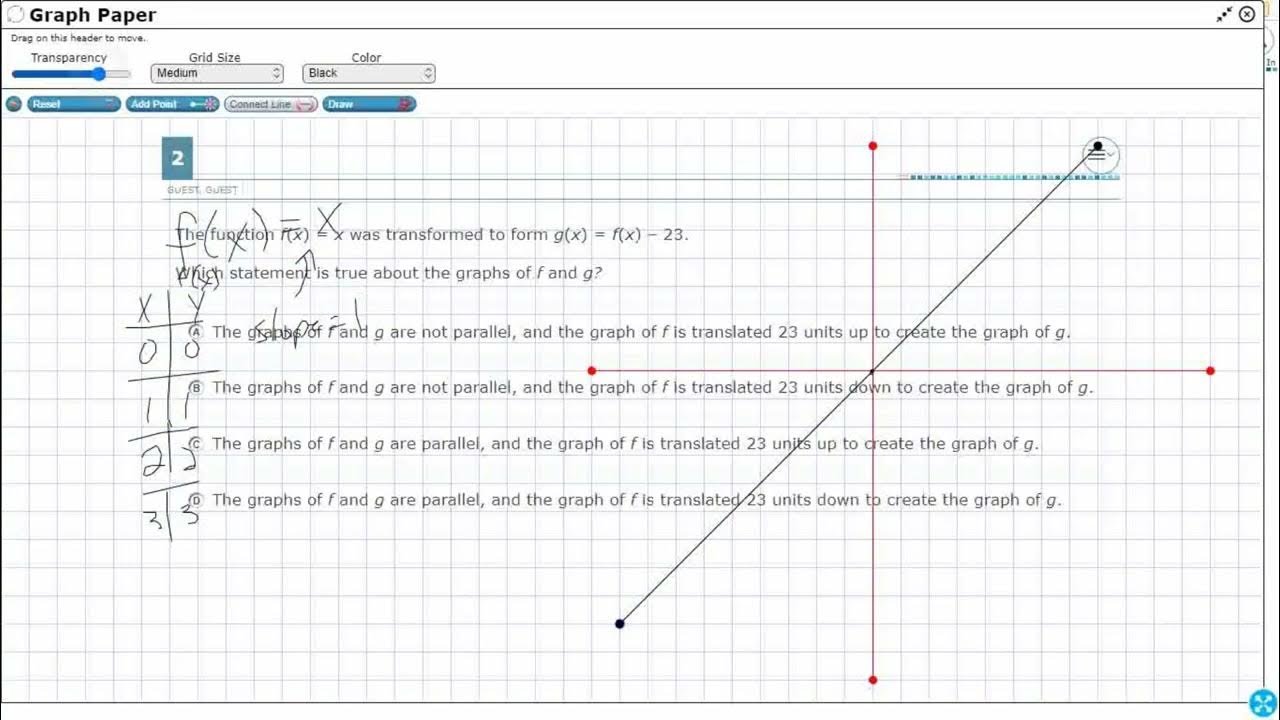Viewport: 1280px width, 720px height.
Task: Click the blue icon in the bottom-right corner
Action: [1263, 703]
